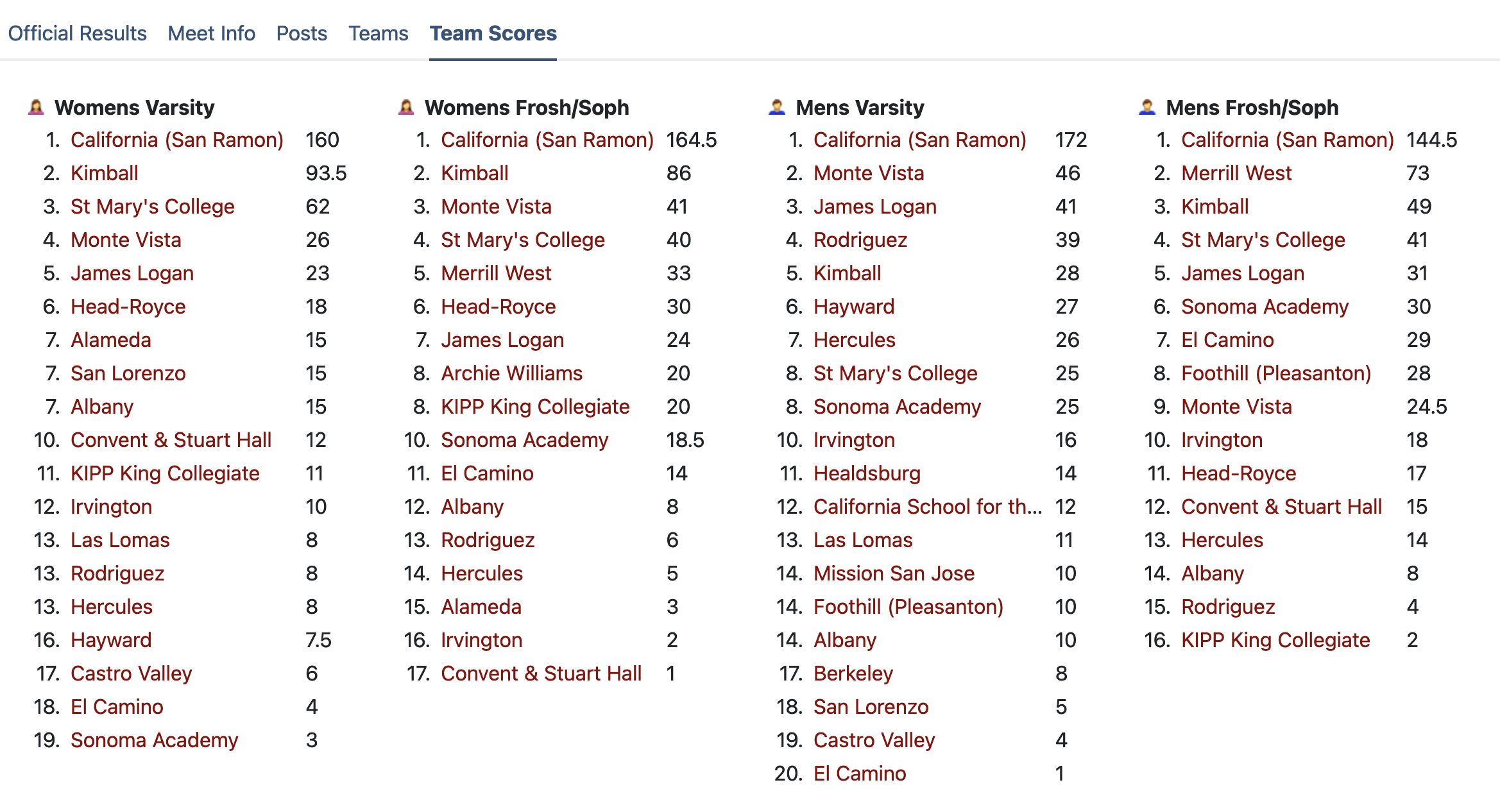
Task: Go to the Posts tab
Action: (x=302, y=33)
